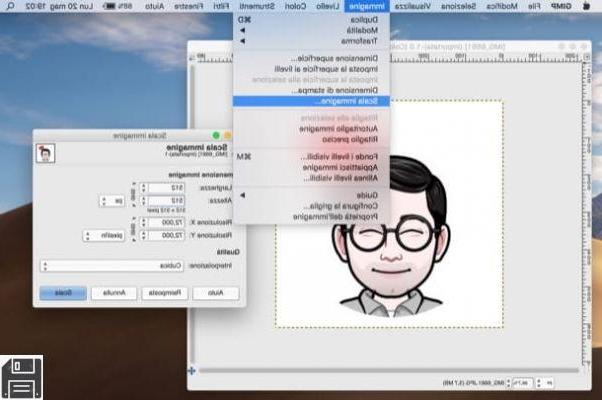
Task: Open the File menu
Action: (534, 6)
